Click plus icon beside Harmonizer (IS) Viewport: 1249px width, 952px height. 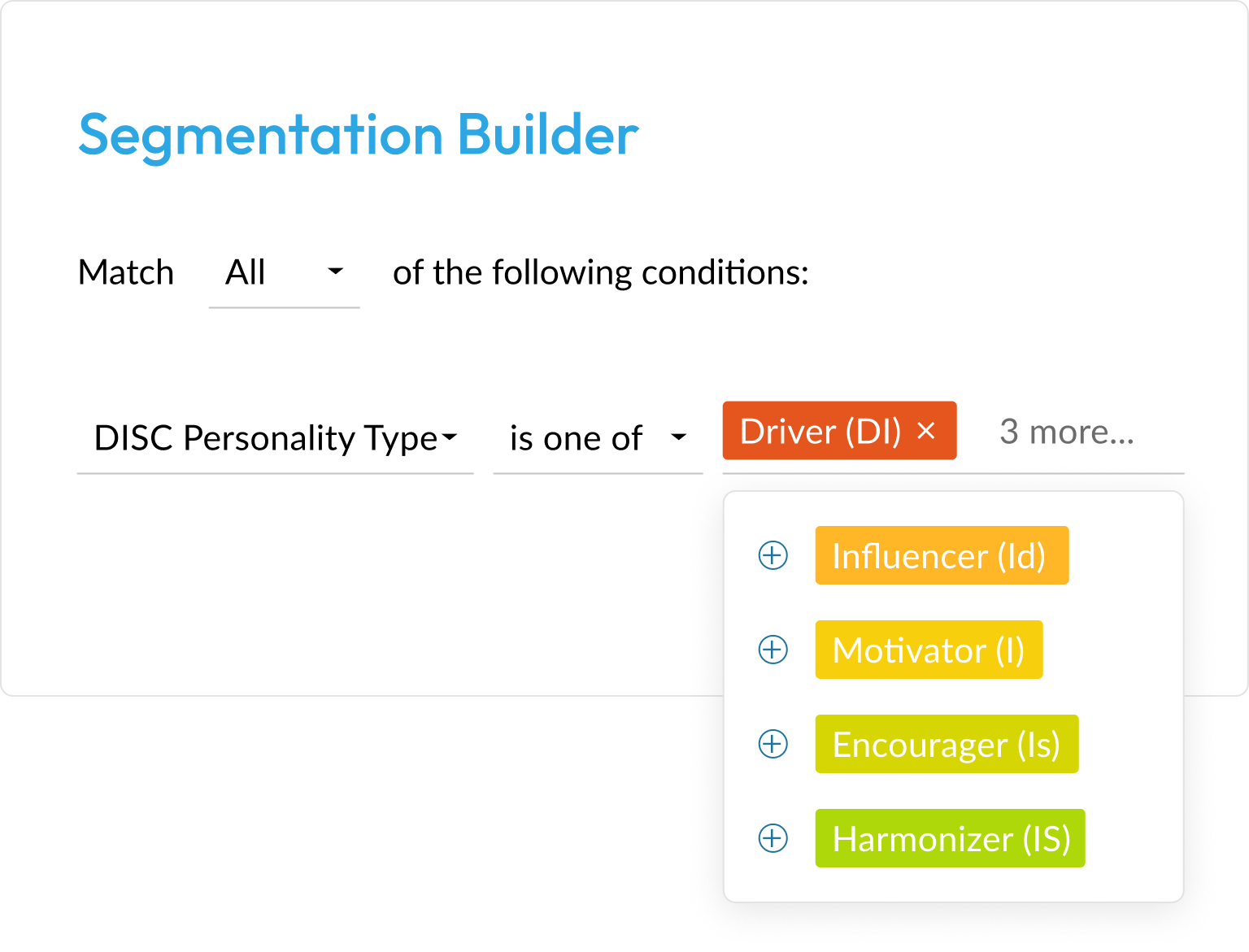(x=772, y=839)
